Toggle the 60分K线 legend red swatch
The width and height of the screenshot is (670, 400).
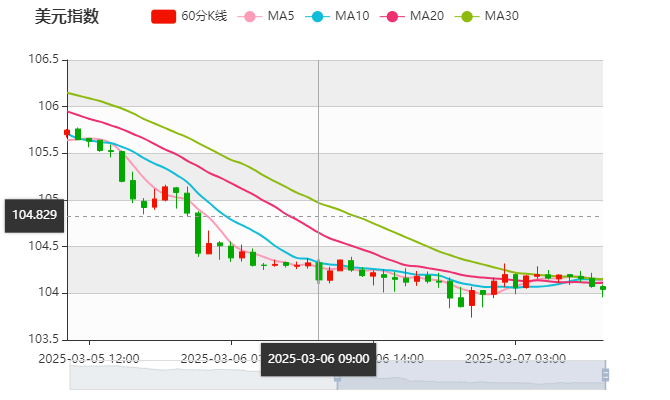(164, 17)
